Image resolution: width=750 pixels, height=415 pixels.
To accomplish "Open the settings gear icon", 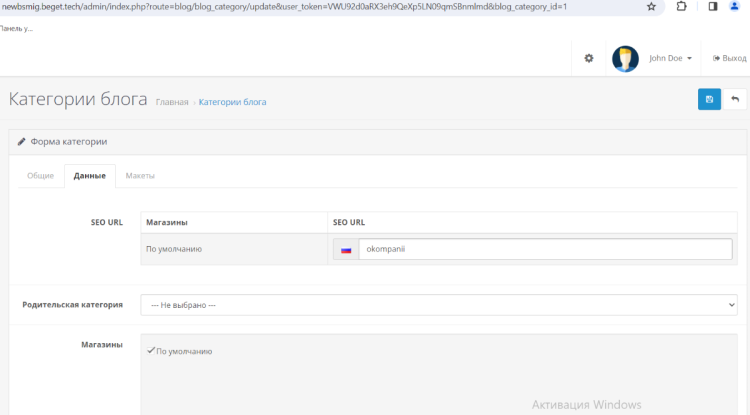I will 589,59.
